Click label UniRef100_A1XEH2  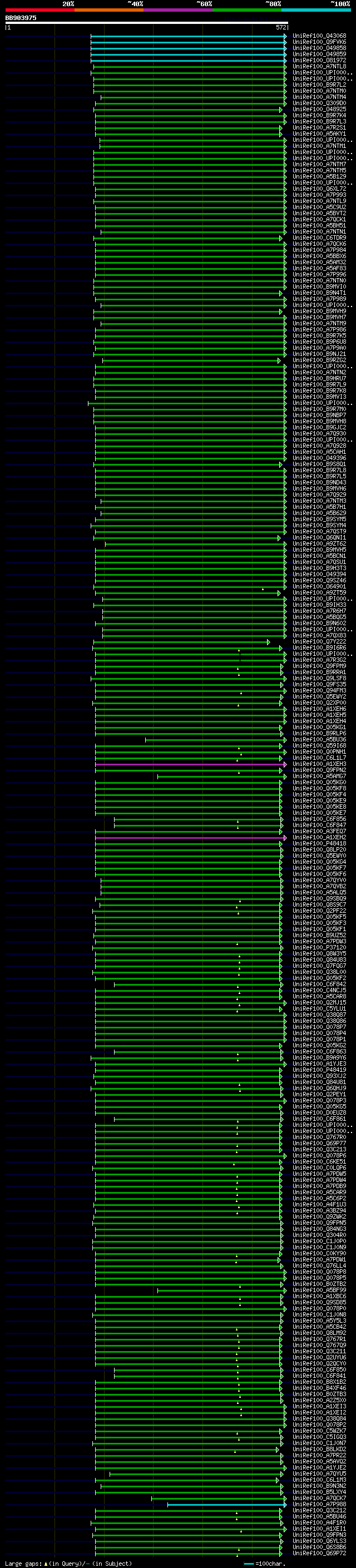click(x=319, y=837)
